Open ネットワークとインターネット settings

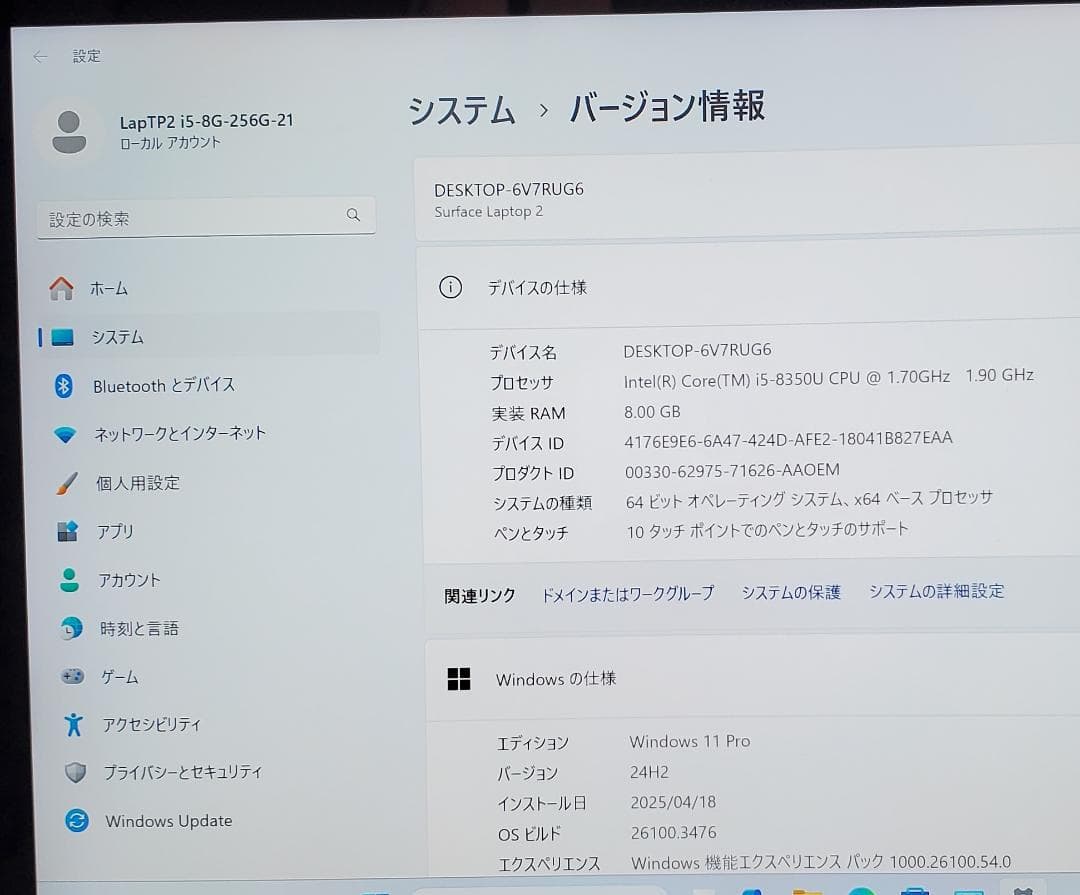180,433
